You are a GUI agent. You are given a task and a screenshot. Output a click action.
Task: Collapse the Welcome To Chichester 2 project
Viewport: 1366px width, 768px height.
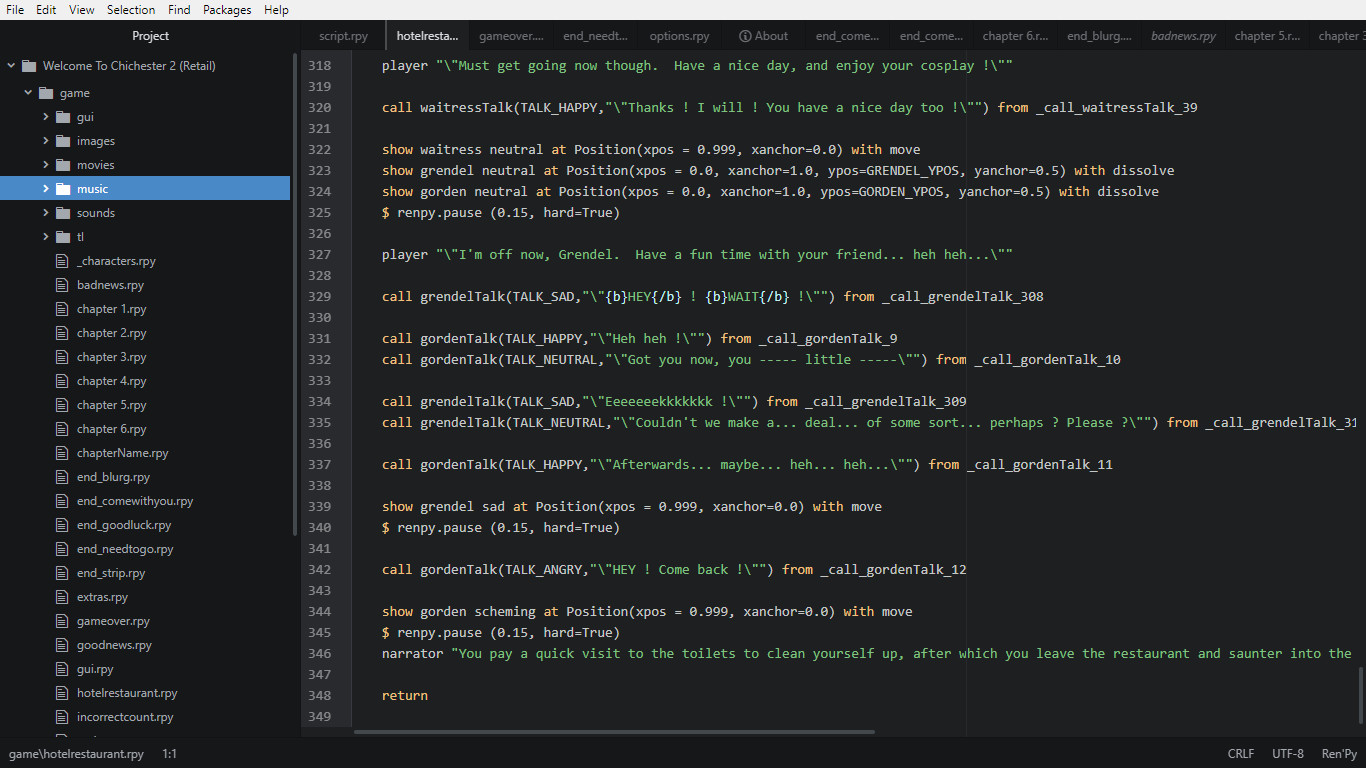(x=12, y=65)
